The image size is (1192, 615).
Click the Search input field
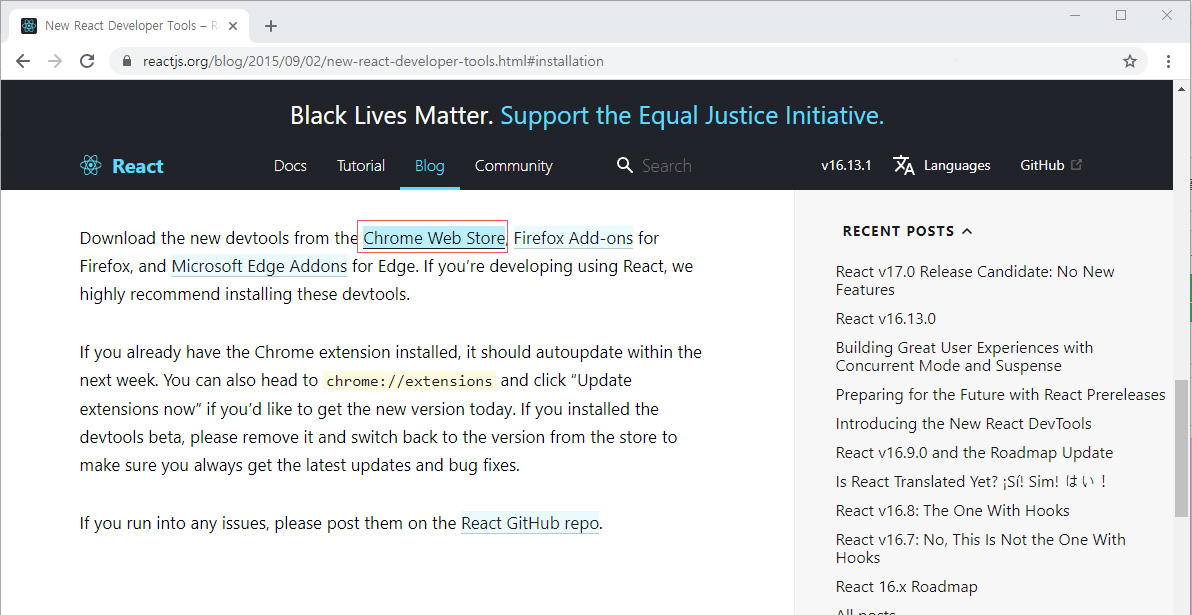(x=667, y=166)
